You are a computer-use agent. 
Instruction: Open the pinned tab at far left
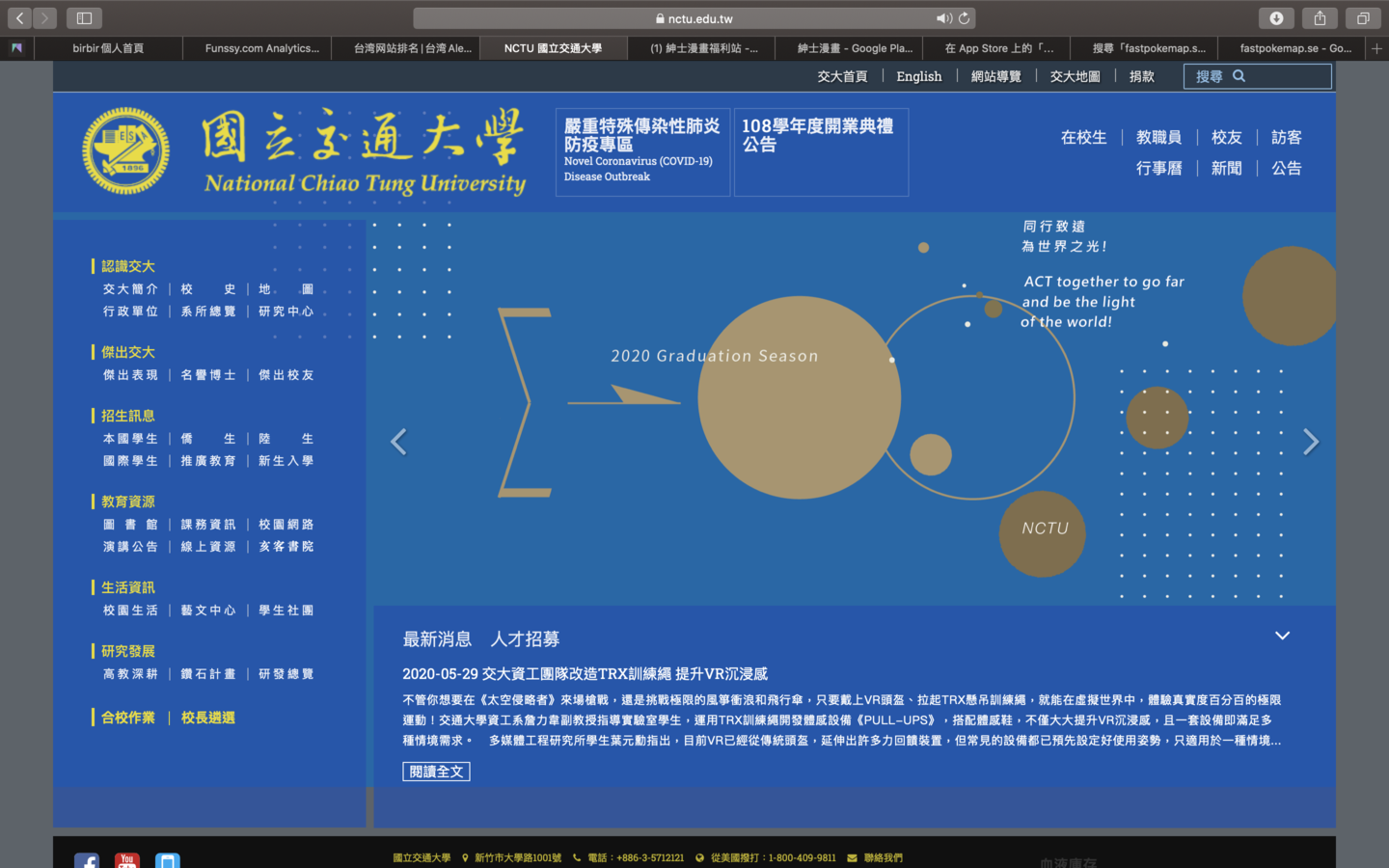click(x=16, y=48)
